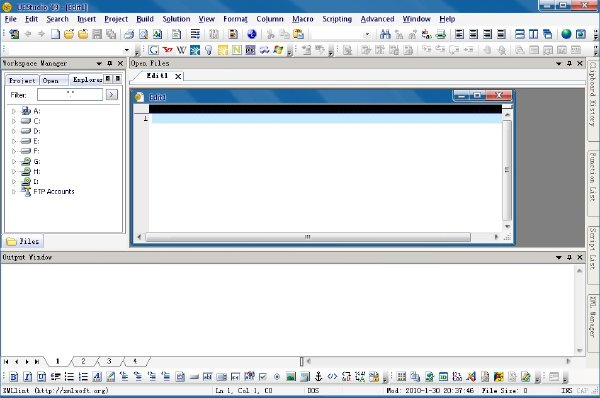Viewport: 600px width, 398px height.
Task: Click the Save file floppy icon
Action: click(x=97, y=34)
